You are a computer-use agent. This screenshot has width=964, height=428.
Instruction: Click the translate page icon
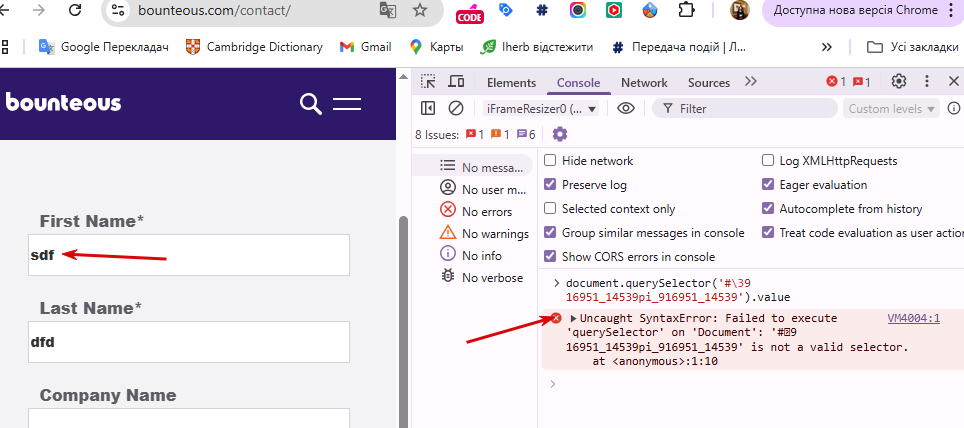(x=388, y=10)
